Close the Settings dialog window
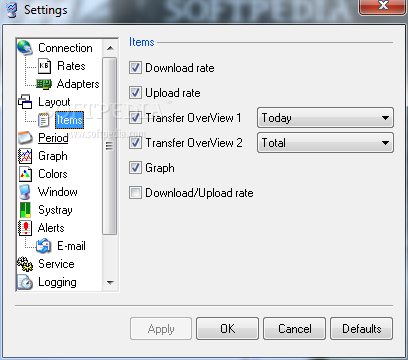The image size is (408, 360). [x=383, y=6]
